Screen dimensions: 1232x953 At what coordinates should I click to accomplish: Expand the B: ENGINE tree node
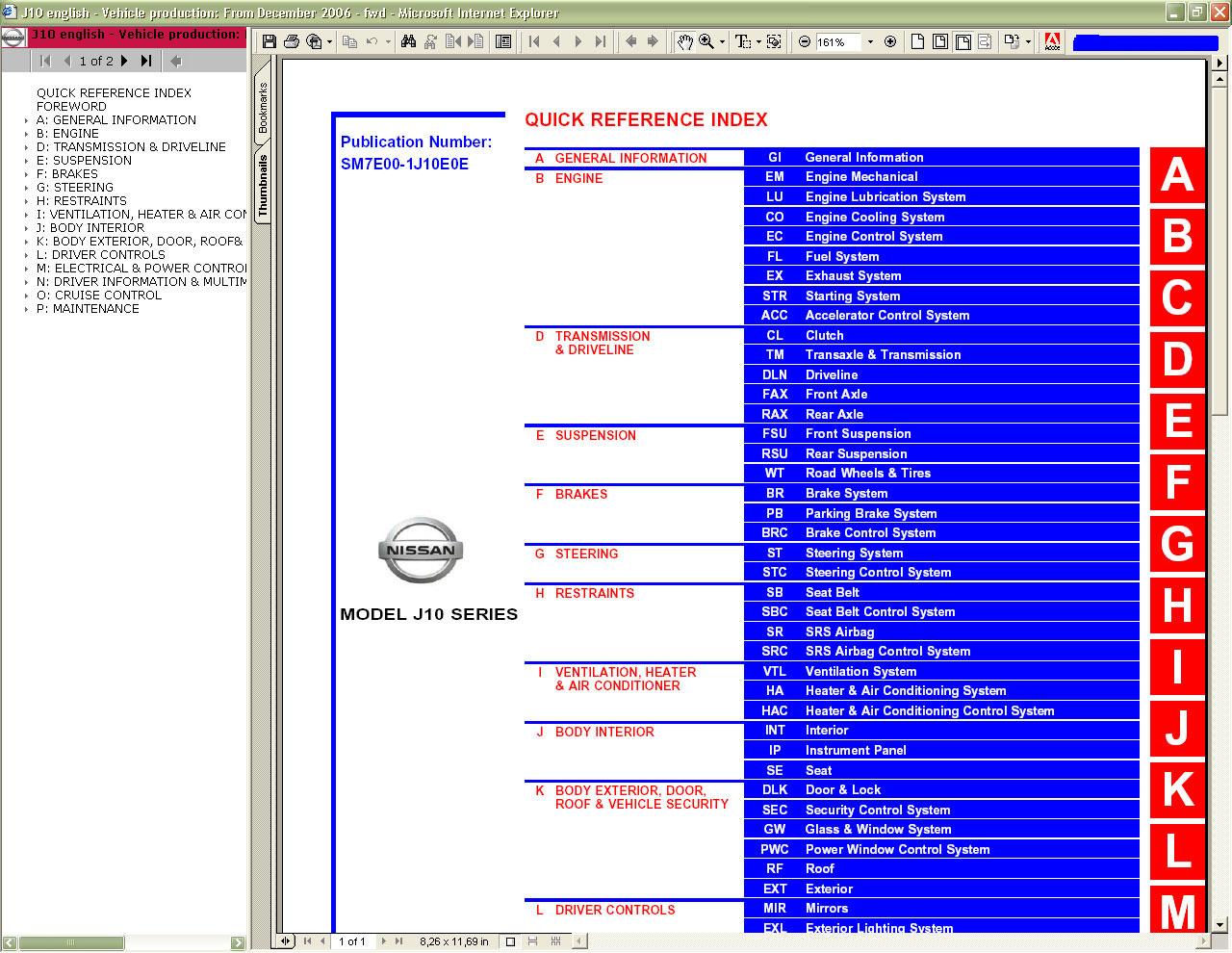point(26,134)
